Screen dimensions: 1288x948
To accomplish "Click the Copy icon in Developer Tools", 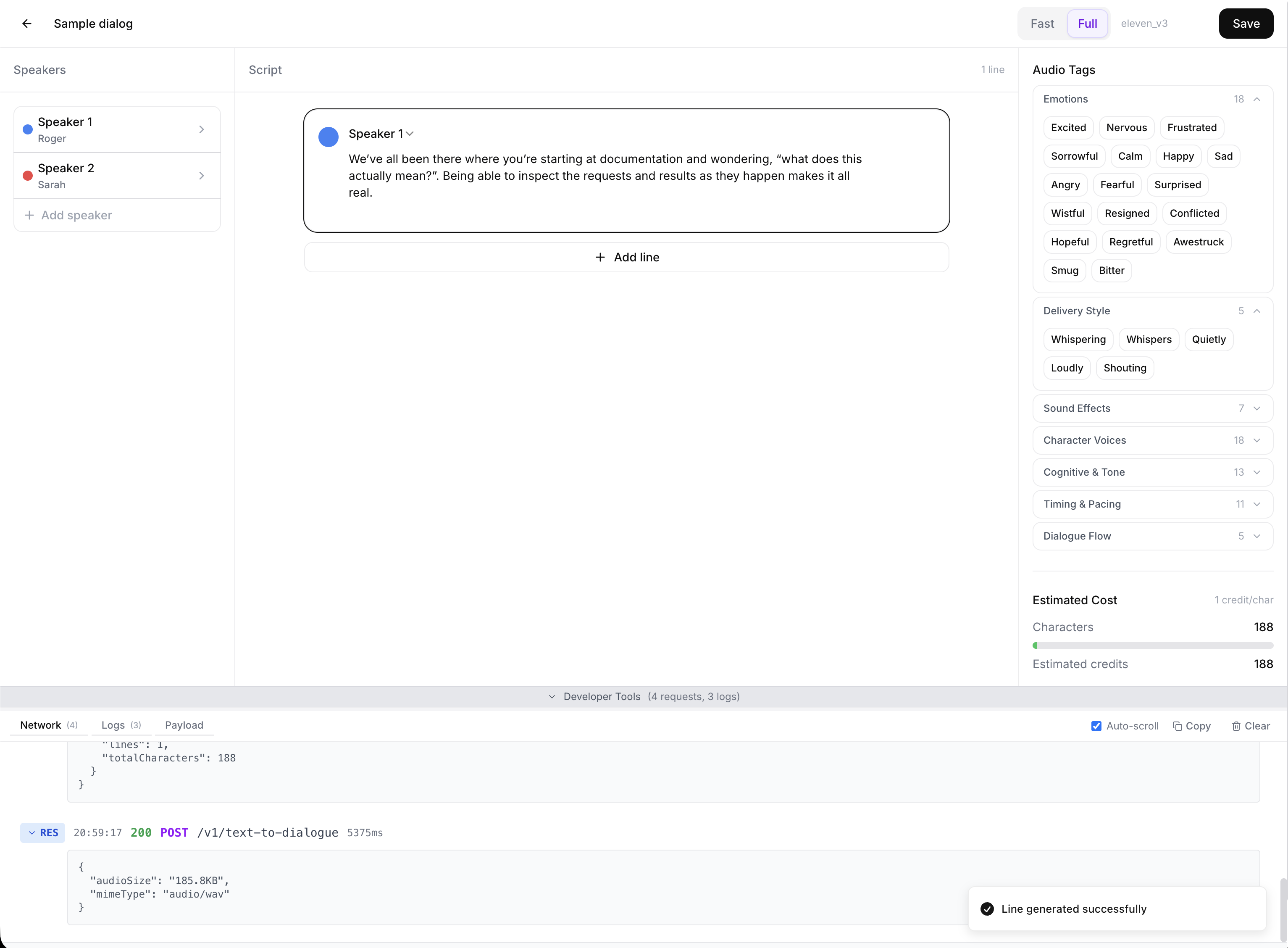I will [x=1177, y=726].
